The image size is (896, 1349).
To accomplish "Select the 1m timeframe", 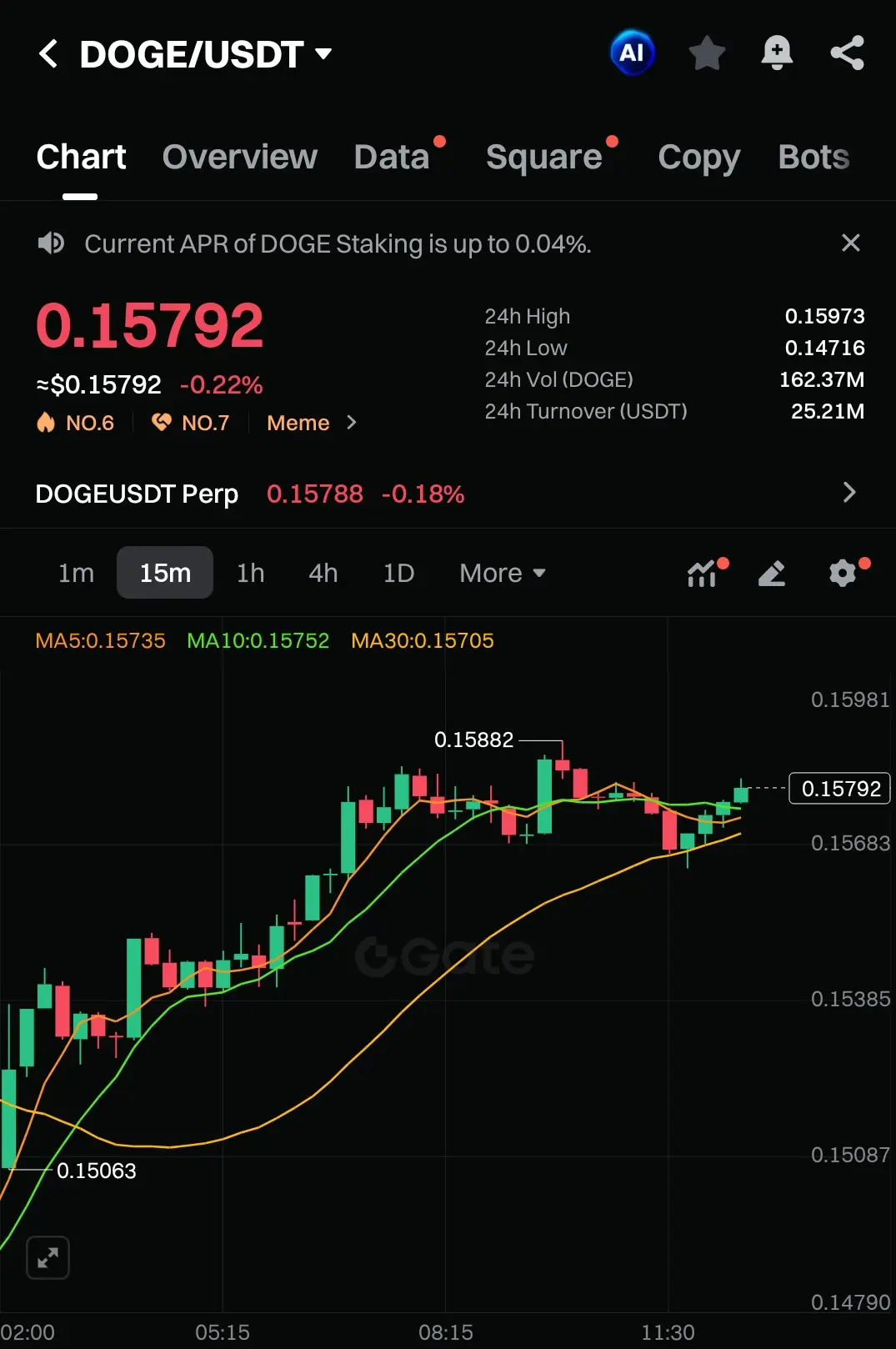I will pos(76,573).
